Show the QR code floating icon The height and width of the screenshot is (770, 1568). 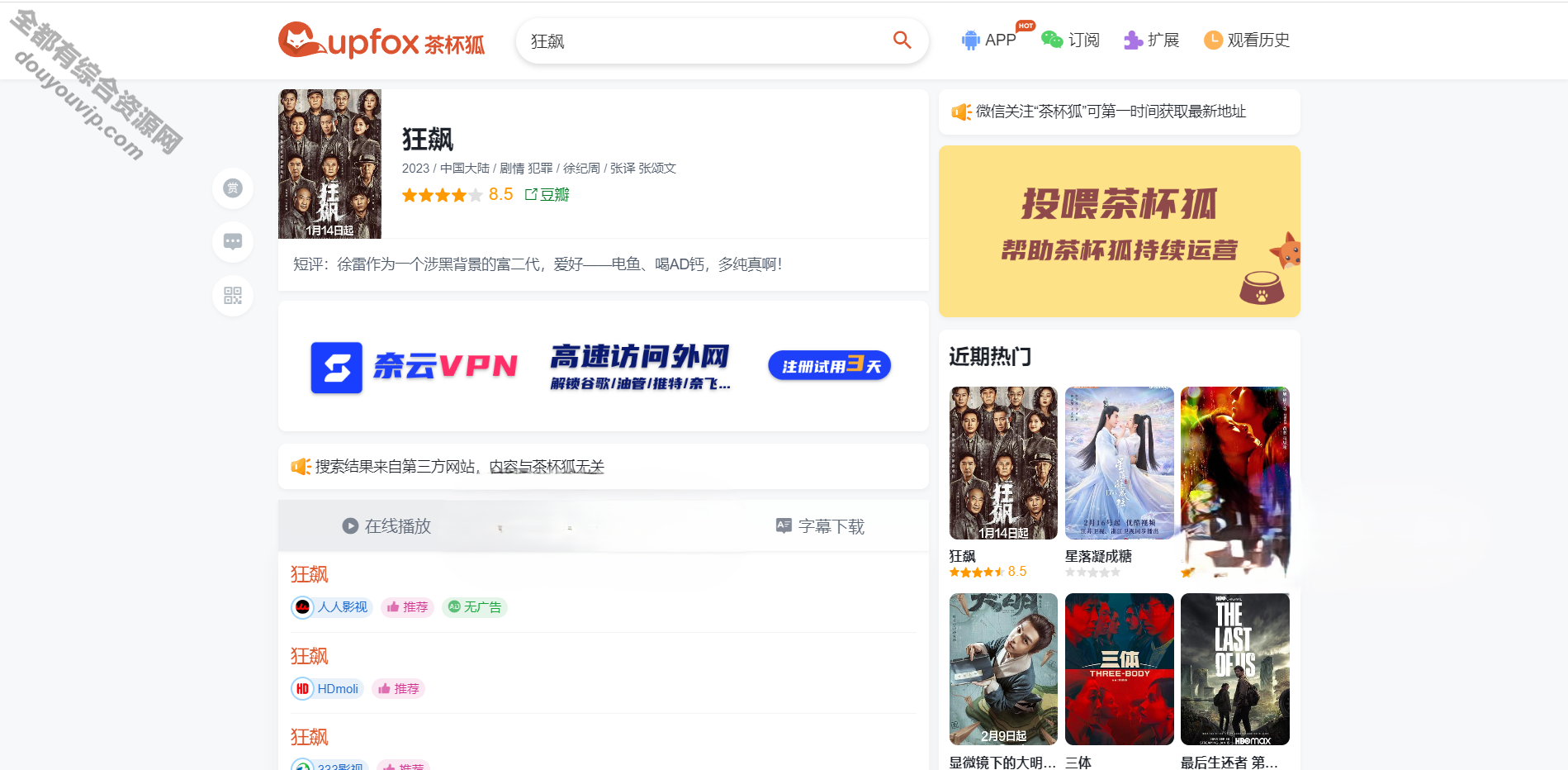click(233, 296)
